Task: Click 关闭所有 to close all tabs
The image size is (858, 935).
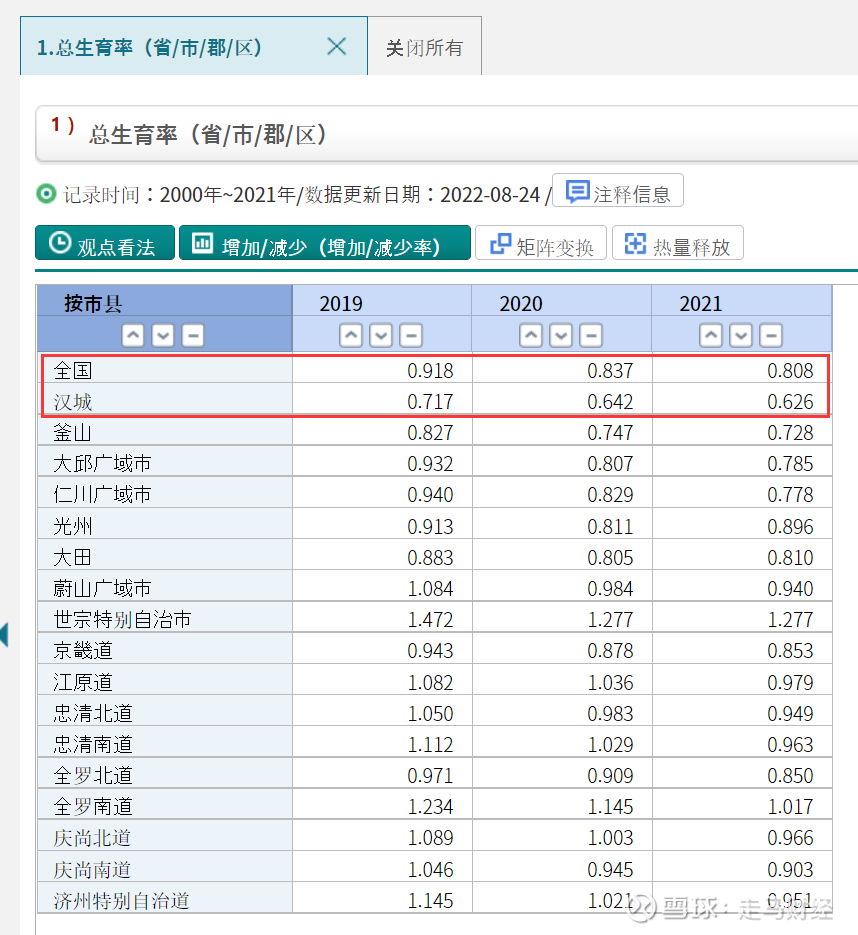Action: point(424,45)
